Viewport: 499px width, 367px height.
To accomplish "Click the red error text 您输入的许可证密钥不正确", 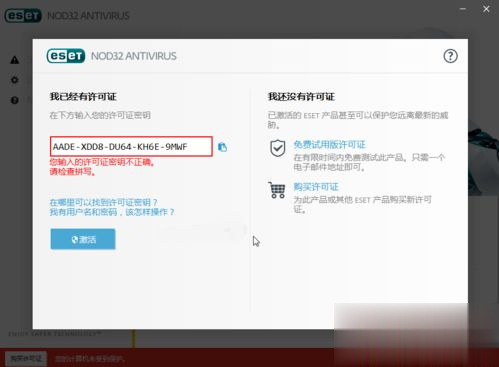I will tap(102, 162).
